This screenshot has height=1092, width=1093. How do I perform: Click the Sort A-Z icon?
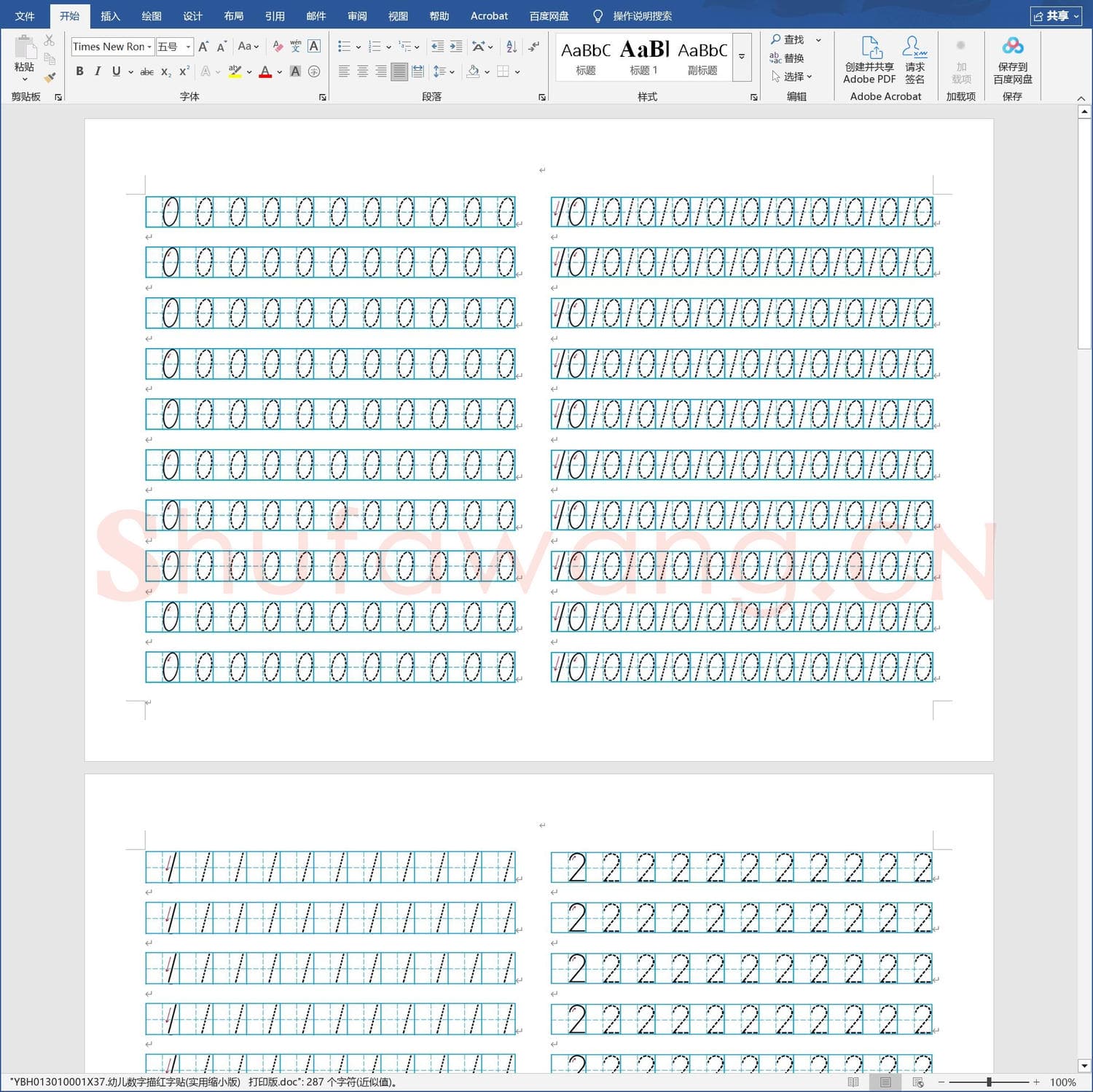(512, 47)
